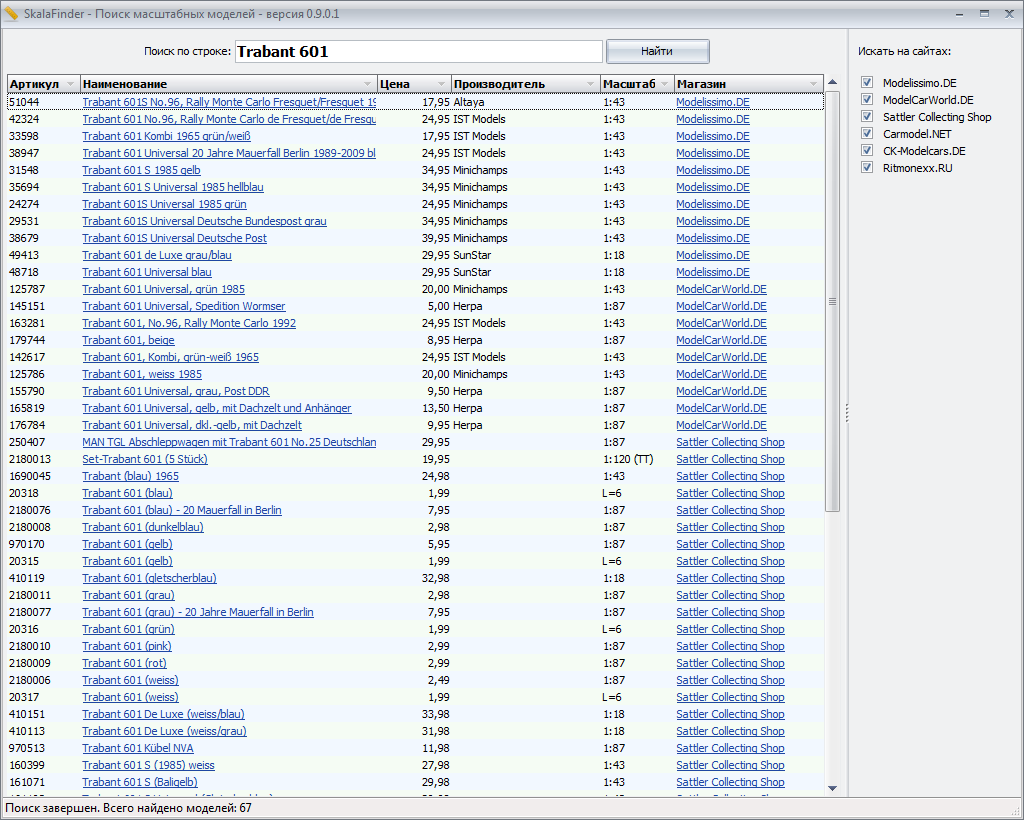Viewport: 1024px width, 820px height.
Task: Click the splitter grip beside the sites panel
Action: point(847,412)
